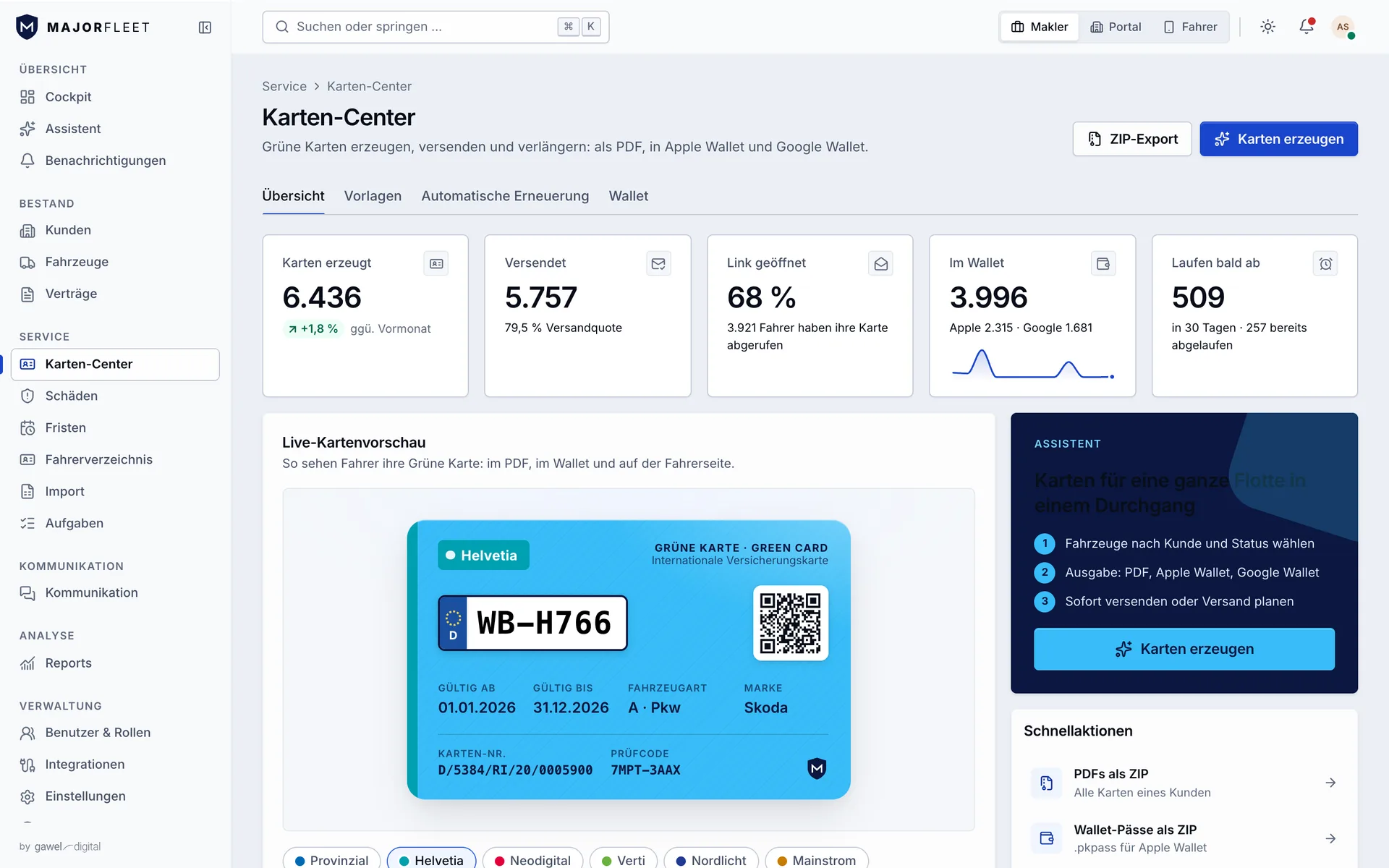Open Fristen in the sidebar
Screen dimensions: 1389x868
(115, 427)
